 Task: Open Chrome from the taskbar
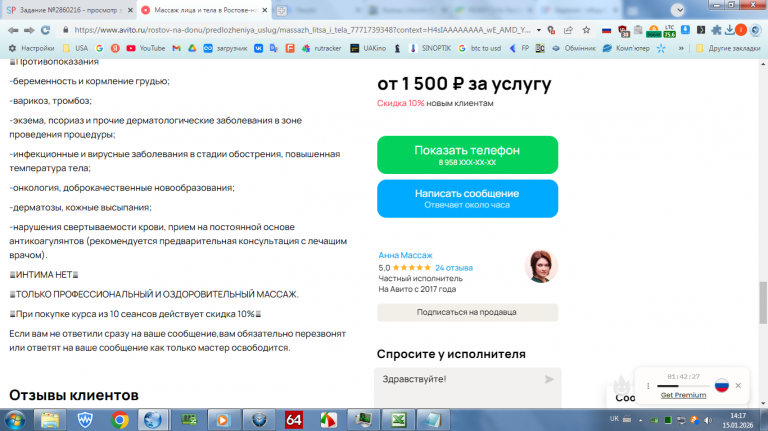120,420
